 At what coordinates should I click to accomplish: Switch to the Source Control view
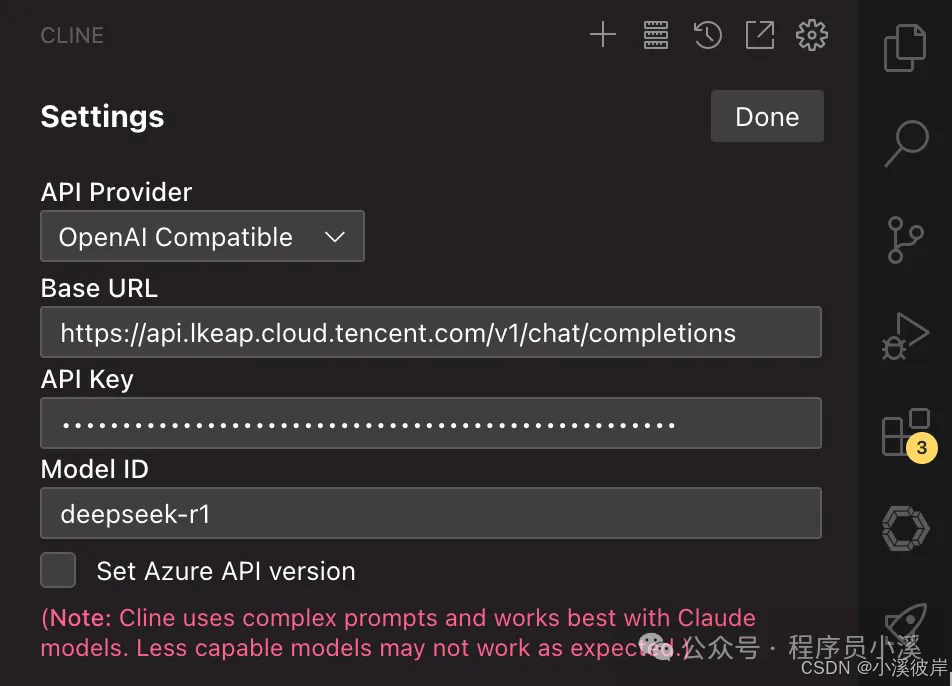(906, 240)
